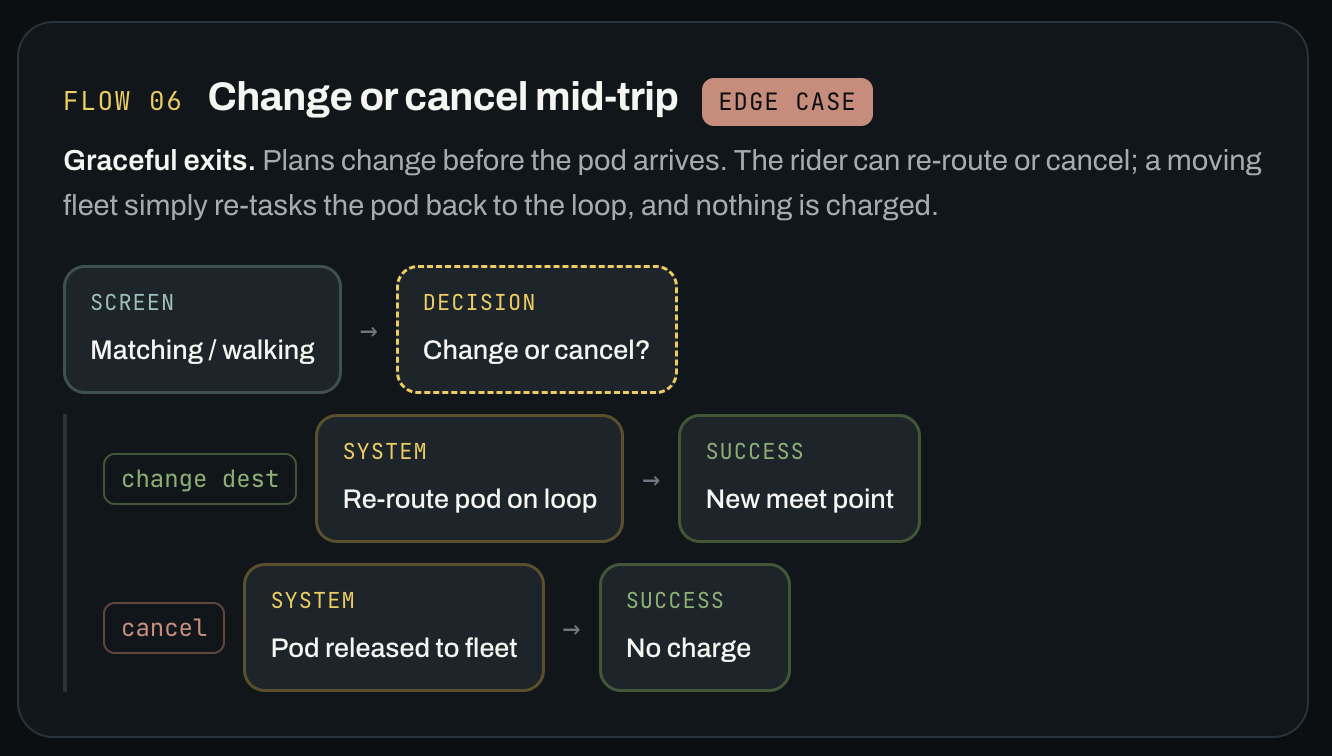Click the DECISION tag in dashed node

tap(479, 302)
